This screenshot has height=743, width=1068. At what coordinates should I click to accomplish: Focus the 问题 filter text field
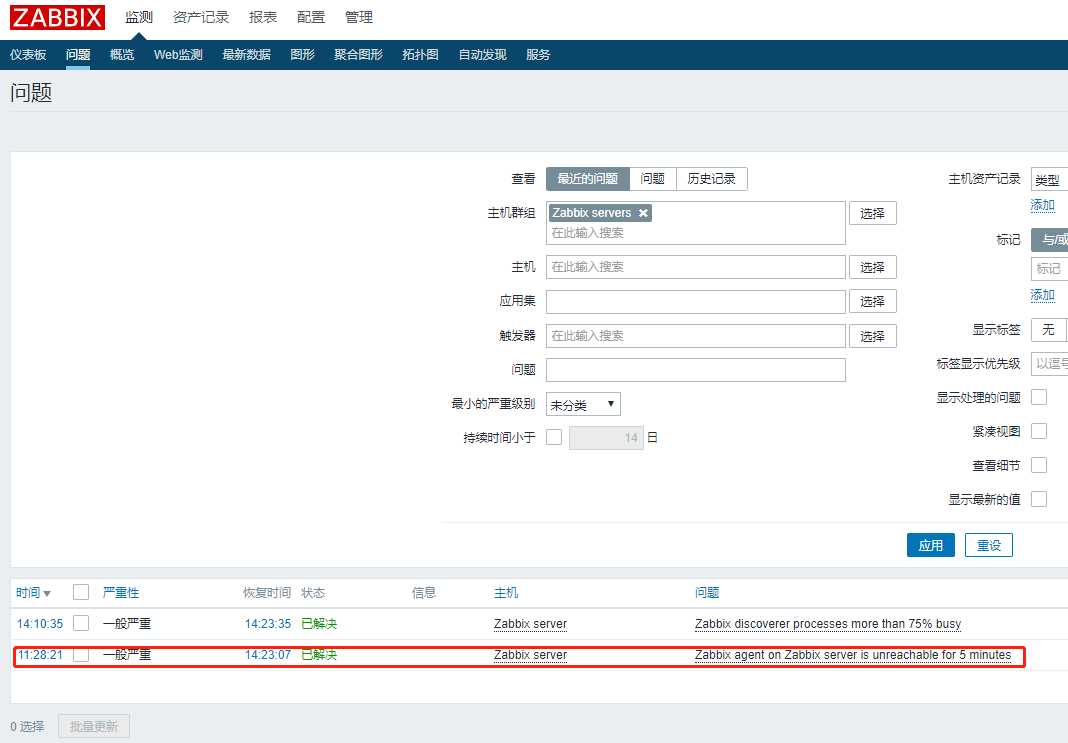click(x=695, y=370)
